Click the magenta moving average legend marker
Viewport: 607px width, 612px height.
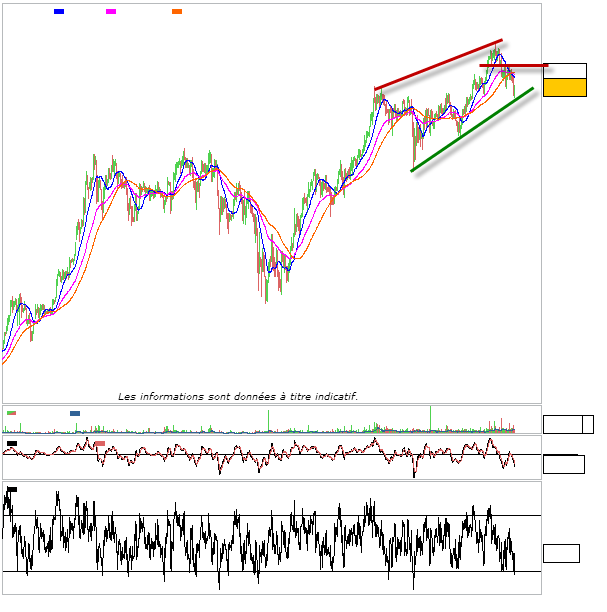pos(111,11)
